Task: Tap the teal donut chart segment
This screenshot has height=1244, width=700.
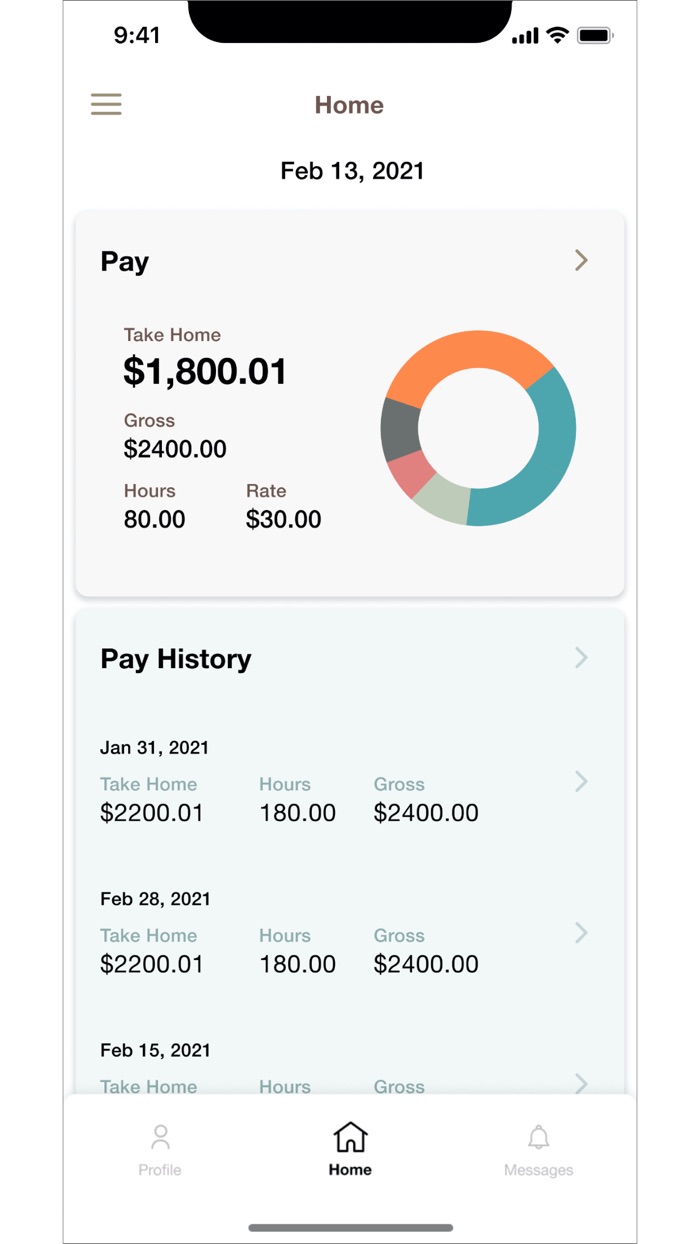Action: pyautogui.click(x=550, y=450)
